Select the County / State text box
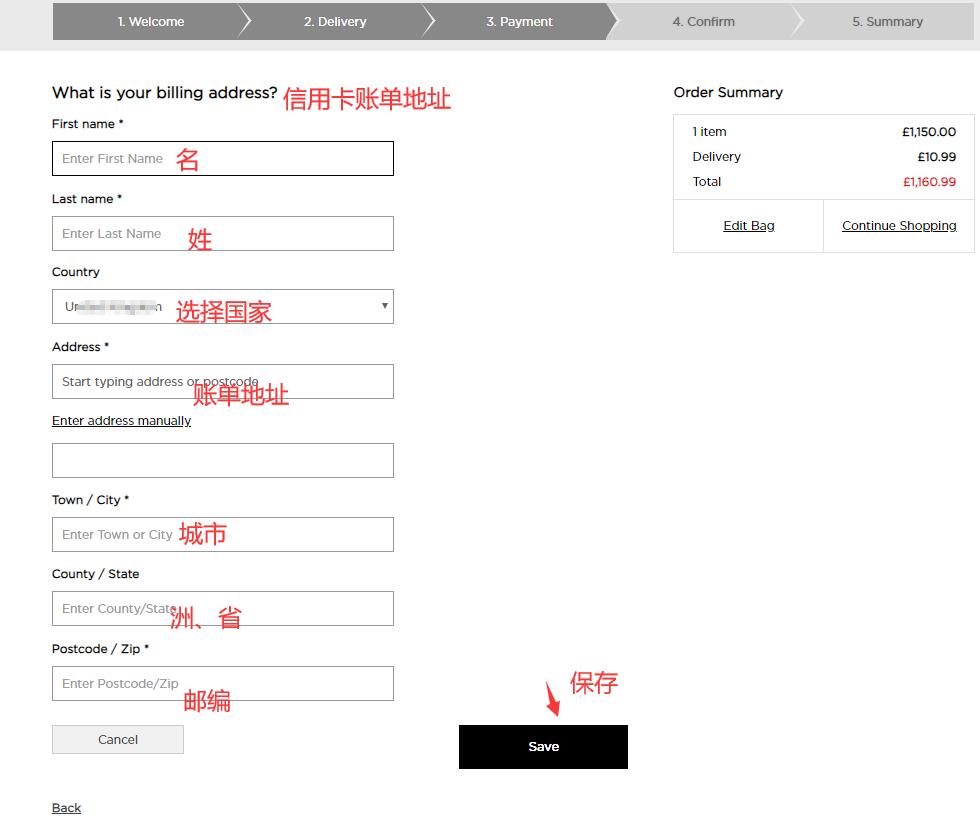The width and height of the screenshot is (980, 826). point(222,609)
